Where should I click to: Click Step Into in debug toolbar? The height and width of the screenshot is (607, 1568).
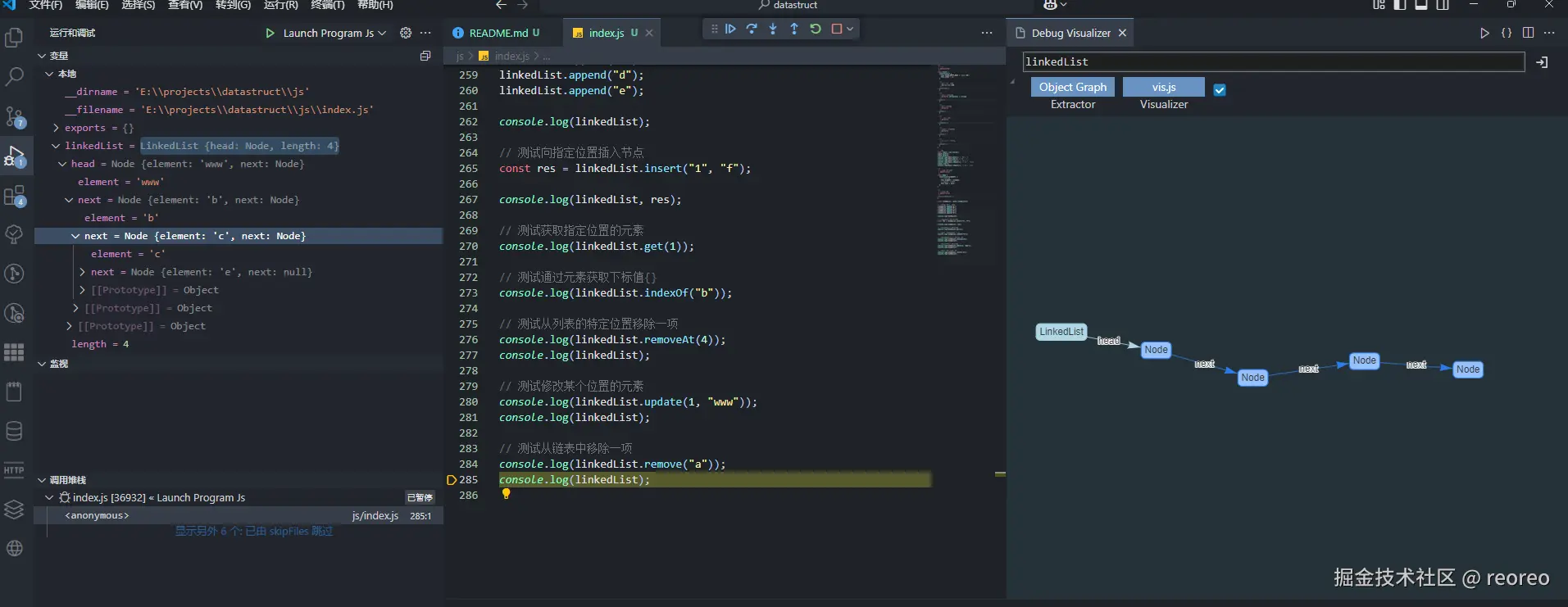pos(773,29)
